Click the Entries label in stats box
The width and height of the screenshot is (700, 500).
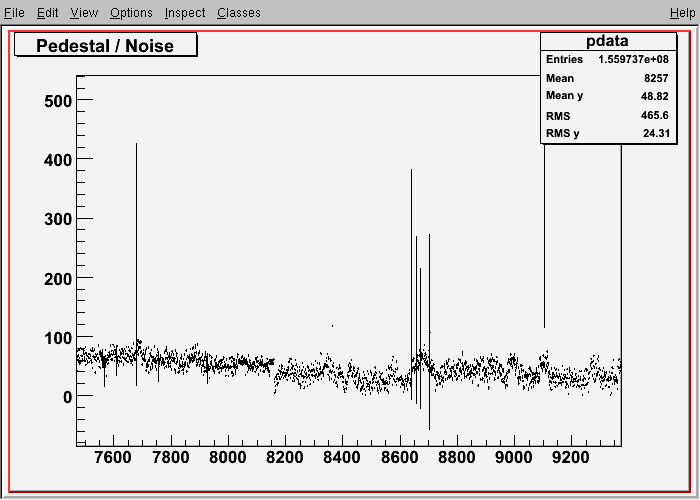564,59
